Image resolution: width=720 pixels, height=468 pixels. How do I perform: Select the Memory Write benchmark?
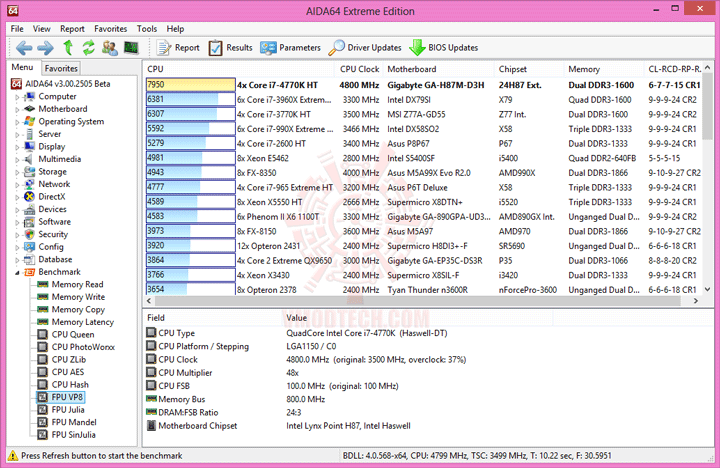click(78, 297)
